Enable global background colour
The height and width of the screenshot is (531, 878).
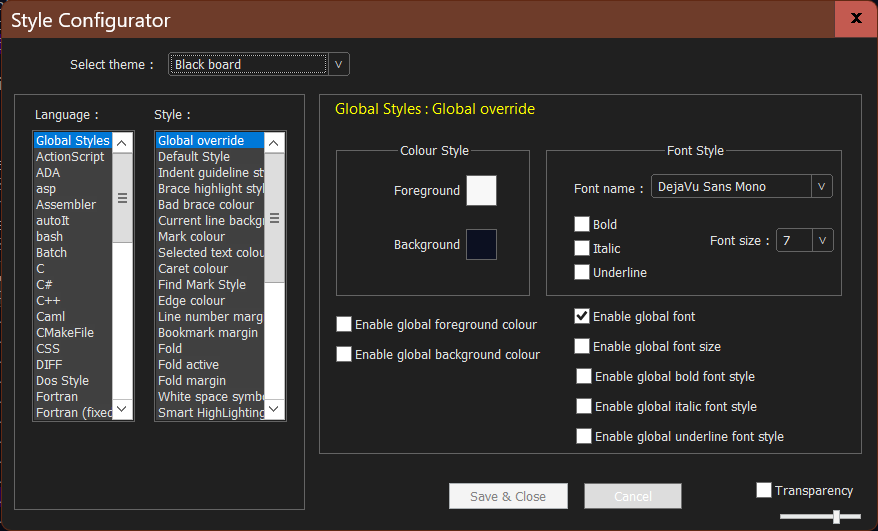[344, 354]
